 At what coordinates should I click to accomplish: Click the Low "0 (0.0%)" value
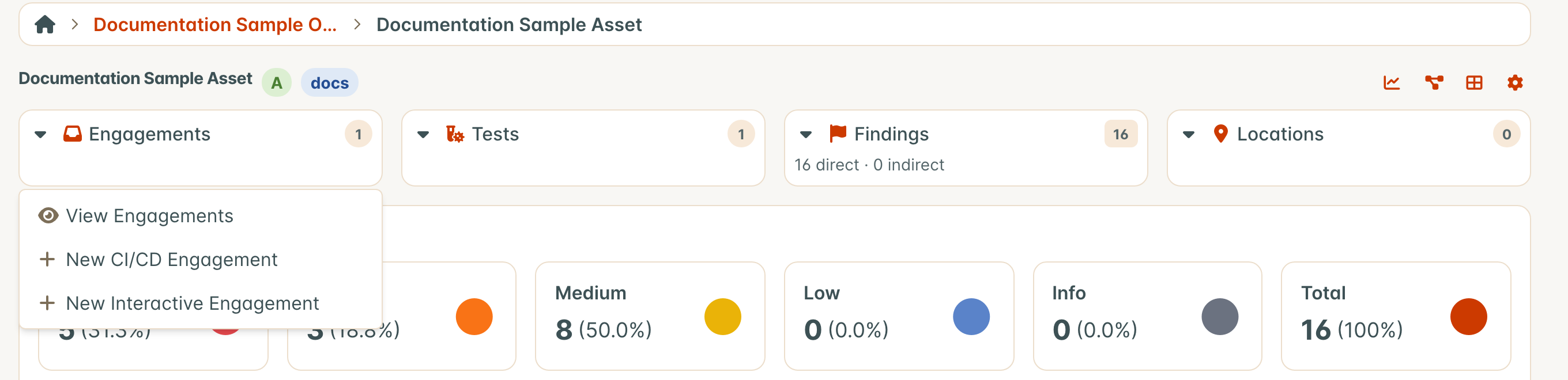pyautogui.click(x=846, y=330)
